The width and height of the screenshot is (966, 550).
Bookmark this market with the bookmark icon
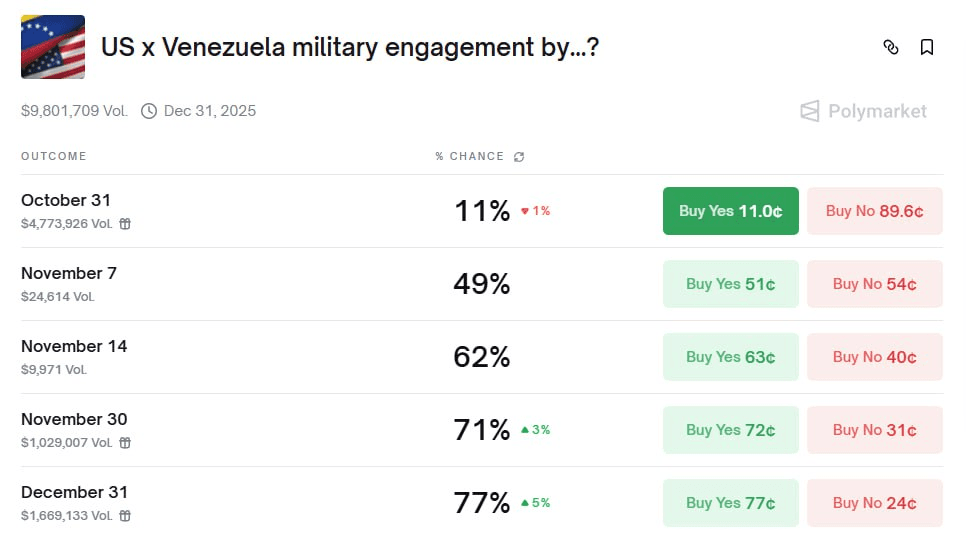coord(927,47)
